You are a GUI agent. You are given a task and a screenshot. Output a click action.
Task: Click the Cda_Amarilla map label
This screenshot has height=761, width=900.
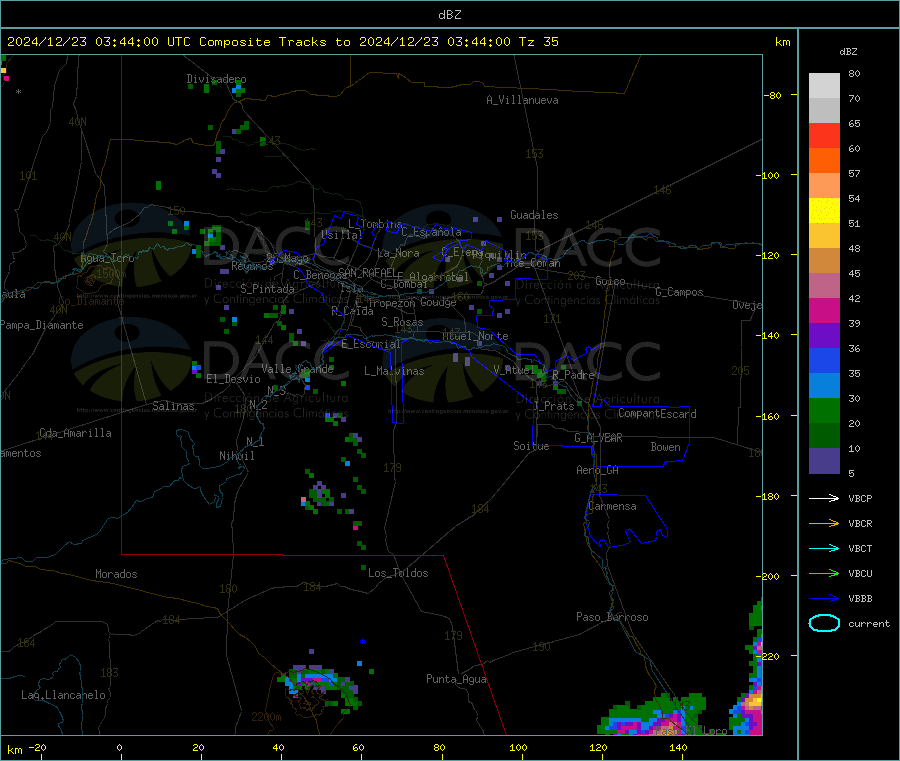pos(75,433)
